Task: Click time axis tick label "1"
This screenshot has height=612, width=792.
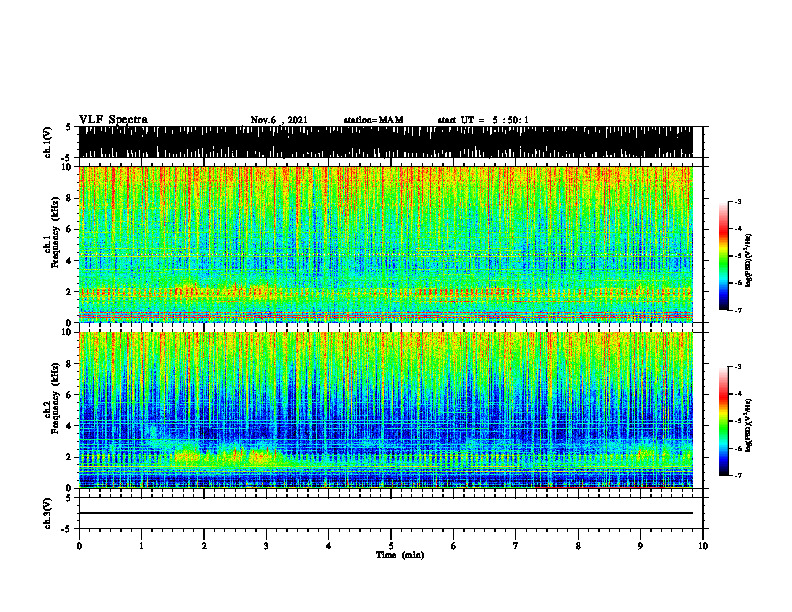Action: [x=141, y=546]
